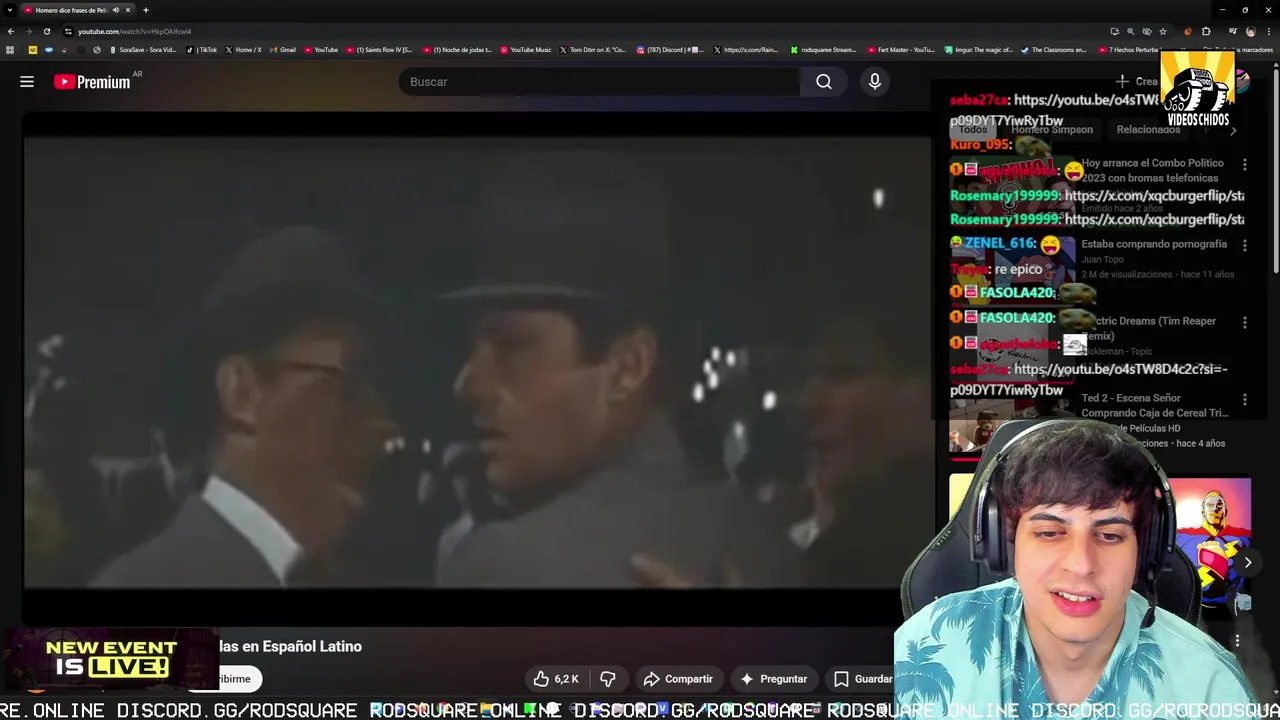Open Chrome three-dot menu

click(1269, 31)
